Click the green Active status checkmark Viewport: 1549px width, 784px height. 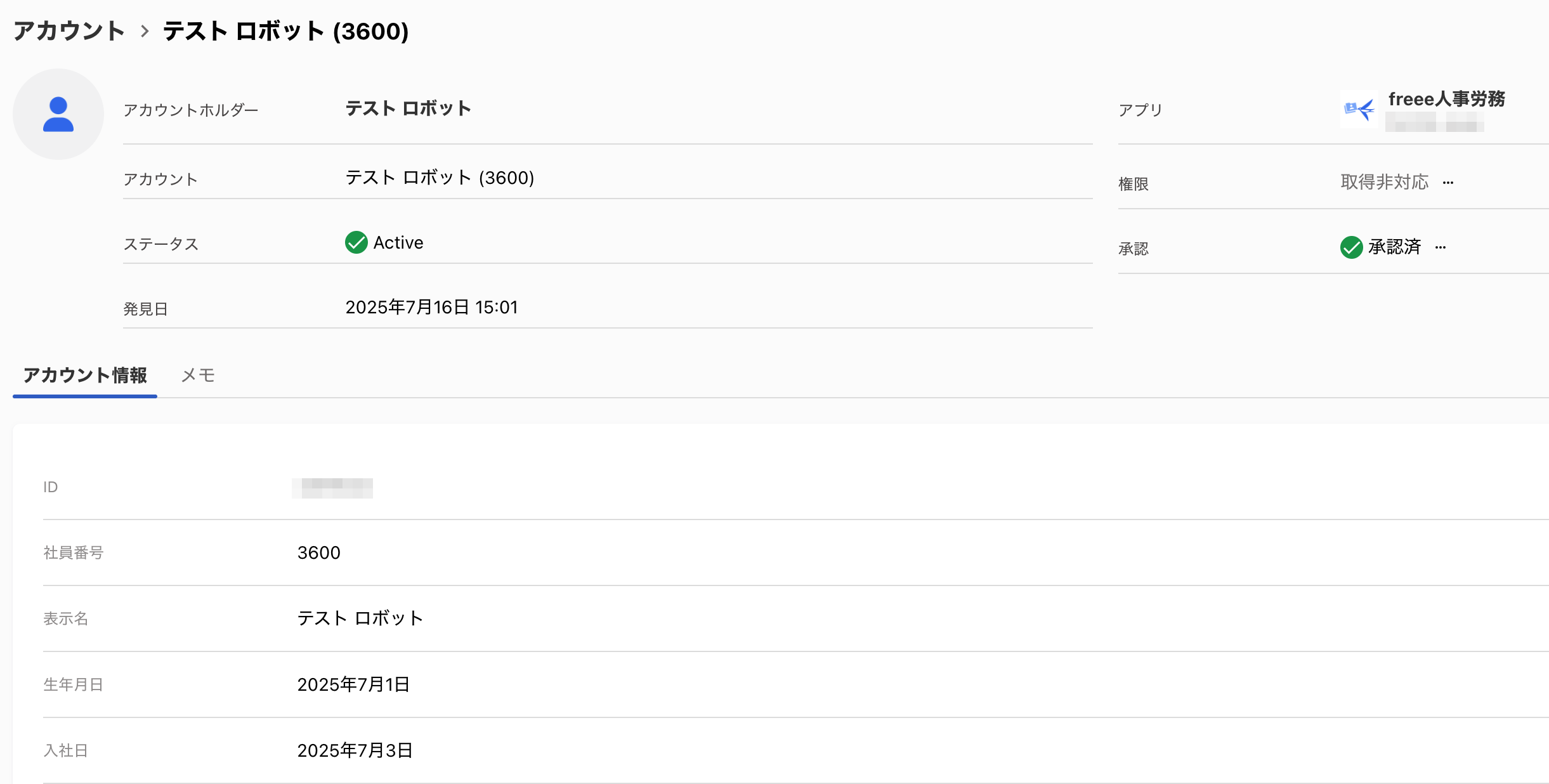click(x=356, y=242)
